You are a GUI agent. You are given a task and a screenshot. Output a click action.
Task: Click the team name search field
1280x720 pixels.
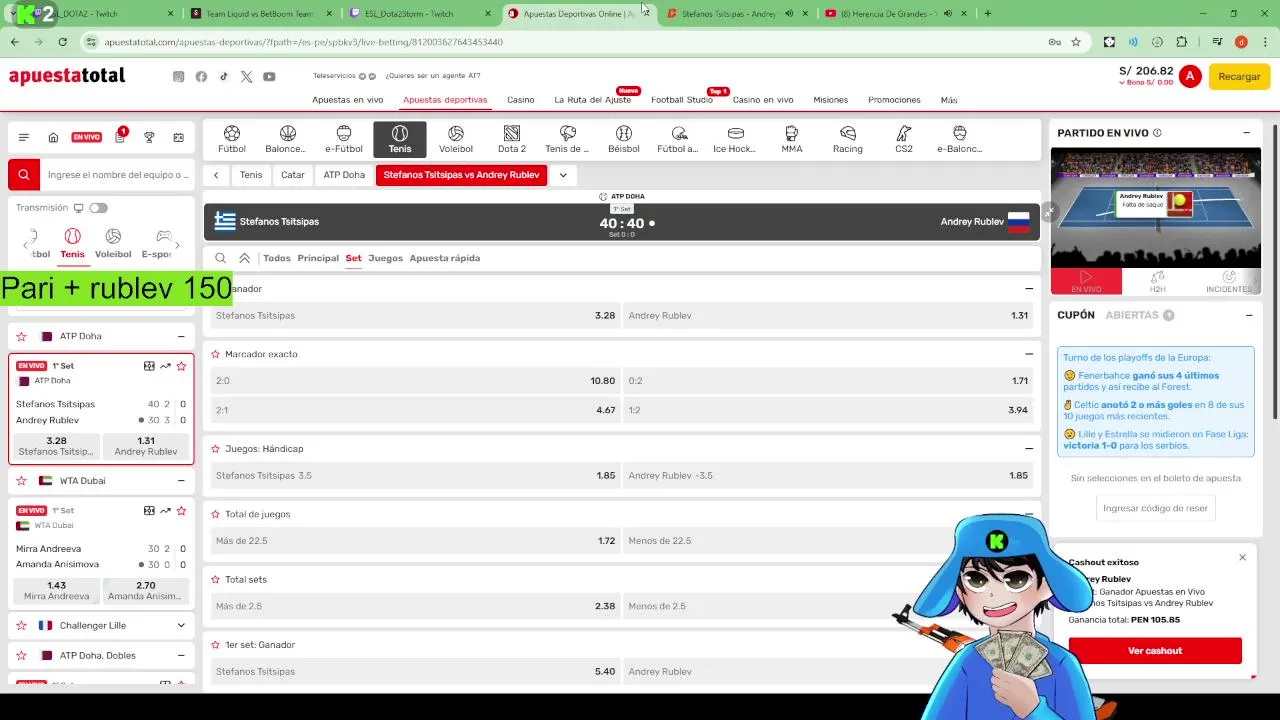coord(117,175)
